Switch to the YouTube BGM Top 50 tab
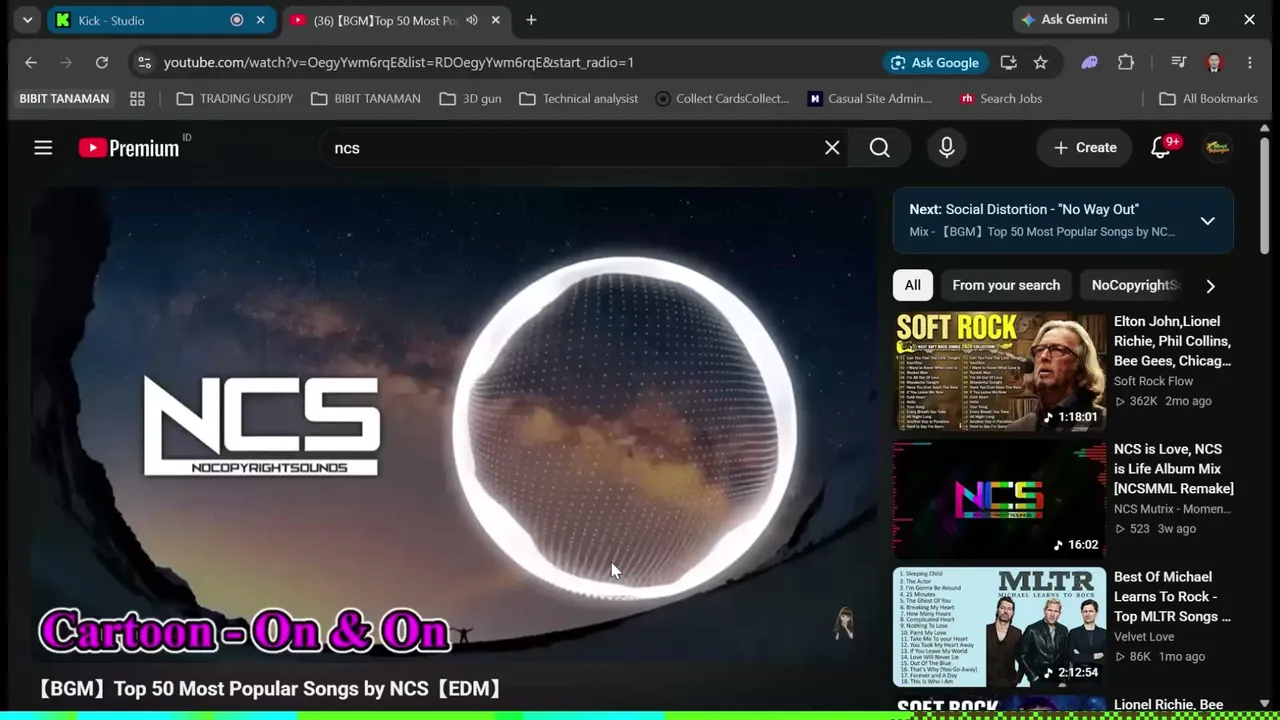Screen dimensions: 1280x720 395,20
